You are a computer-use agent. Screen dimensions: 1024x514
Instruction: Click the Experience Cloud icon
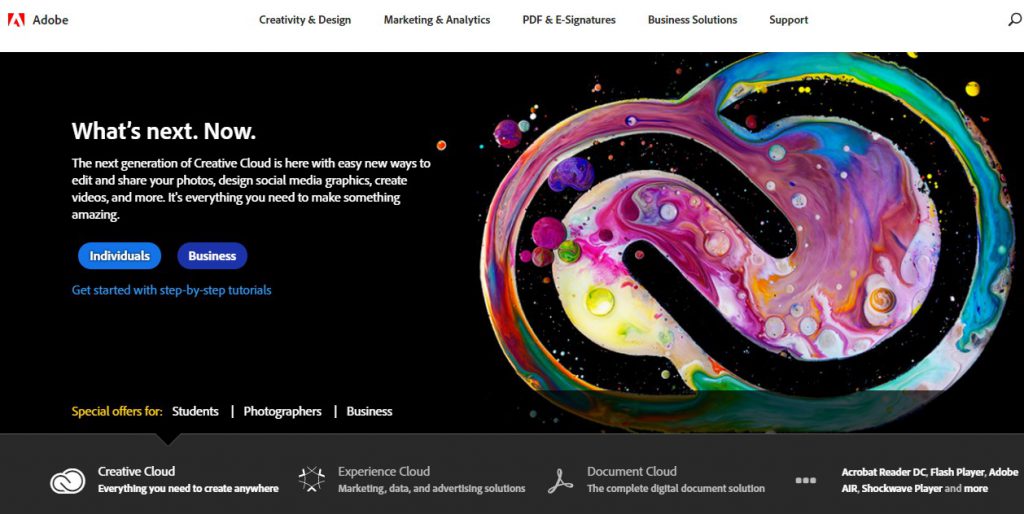[x=312, y=479]
